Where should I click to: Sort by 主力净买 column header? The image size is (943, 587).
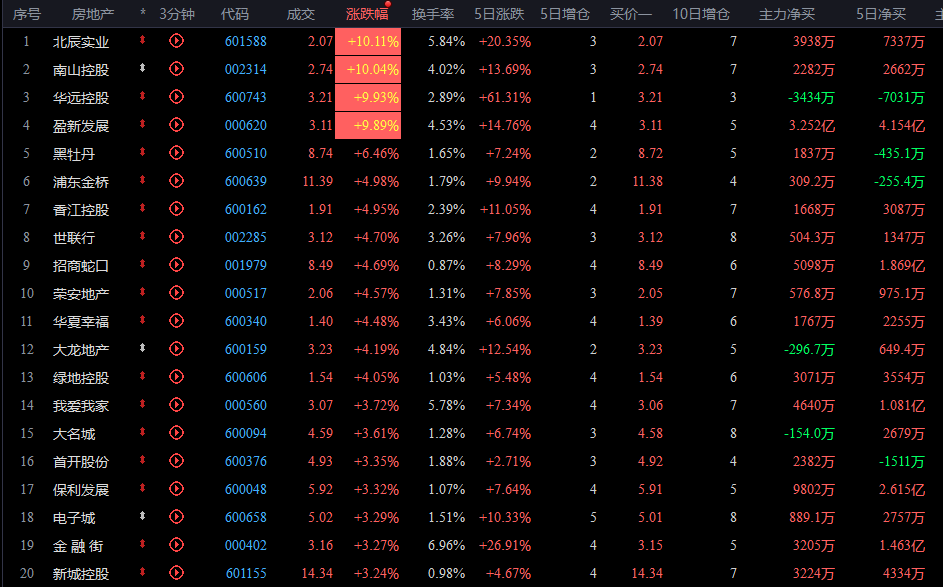pos(787,14)
